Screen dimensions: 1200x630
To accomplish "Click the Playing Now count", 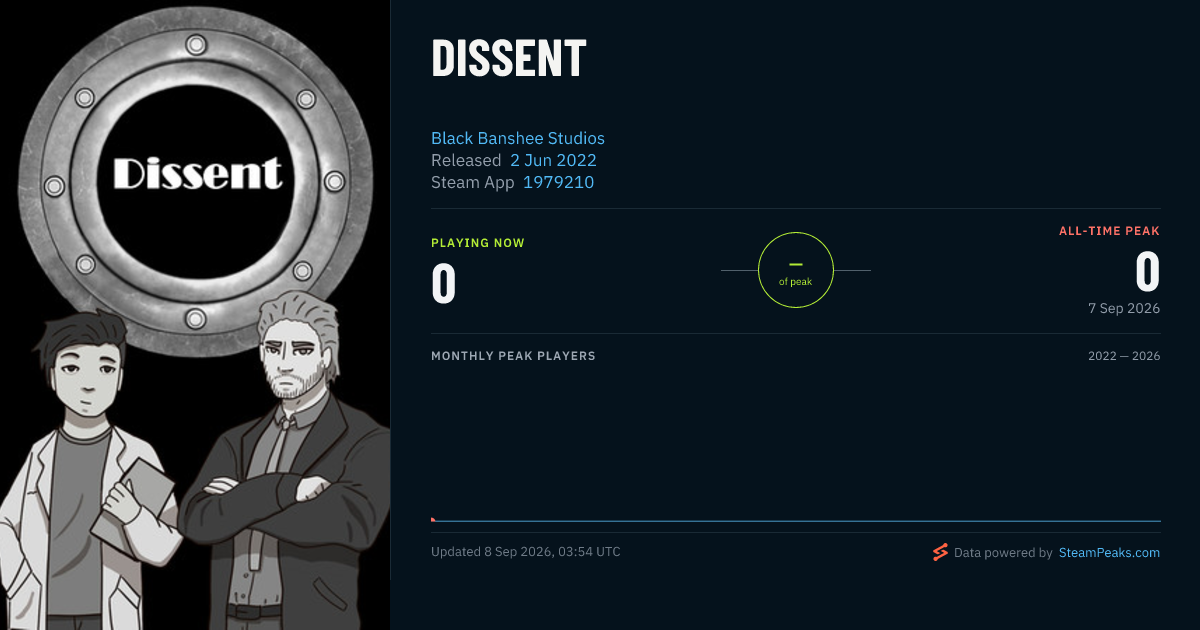I will click(x=444, y=283).
